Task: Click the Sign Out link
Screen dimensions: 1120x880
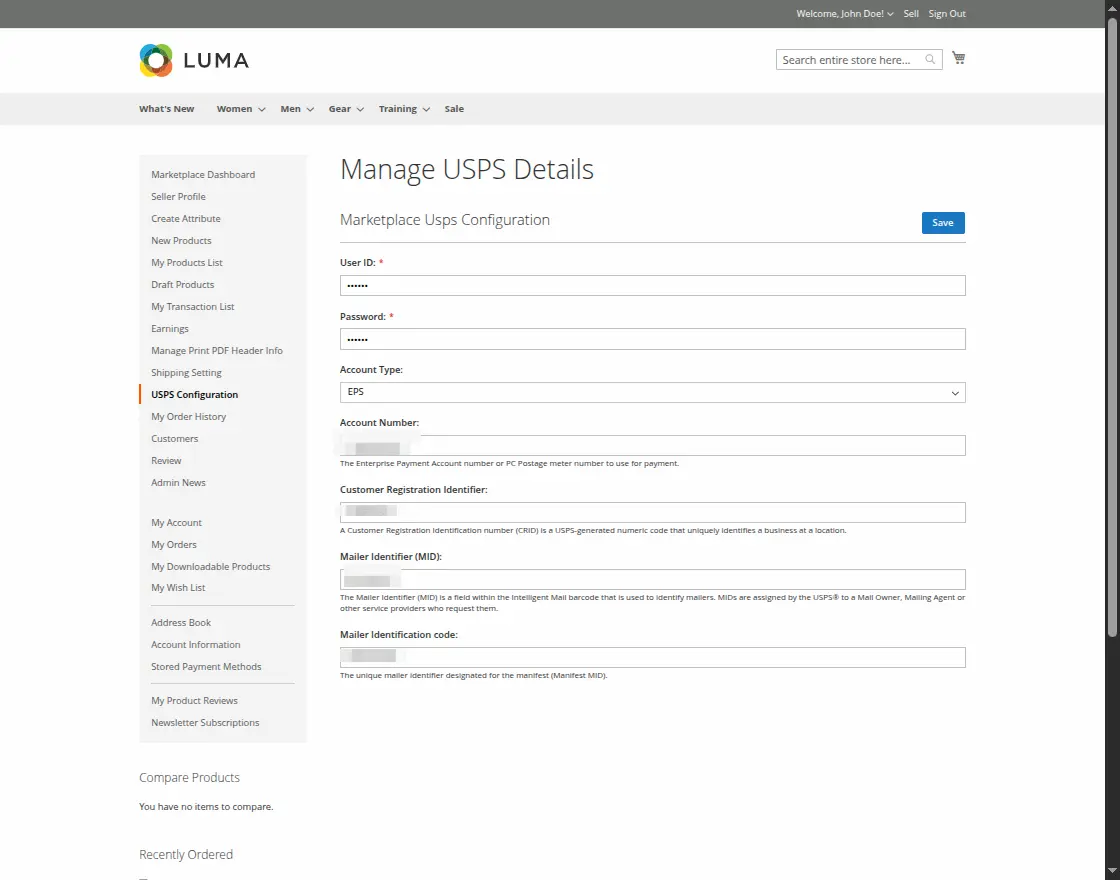Action: tap(946, 13)
